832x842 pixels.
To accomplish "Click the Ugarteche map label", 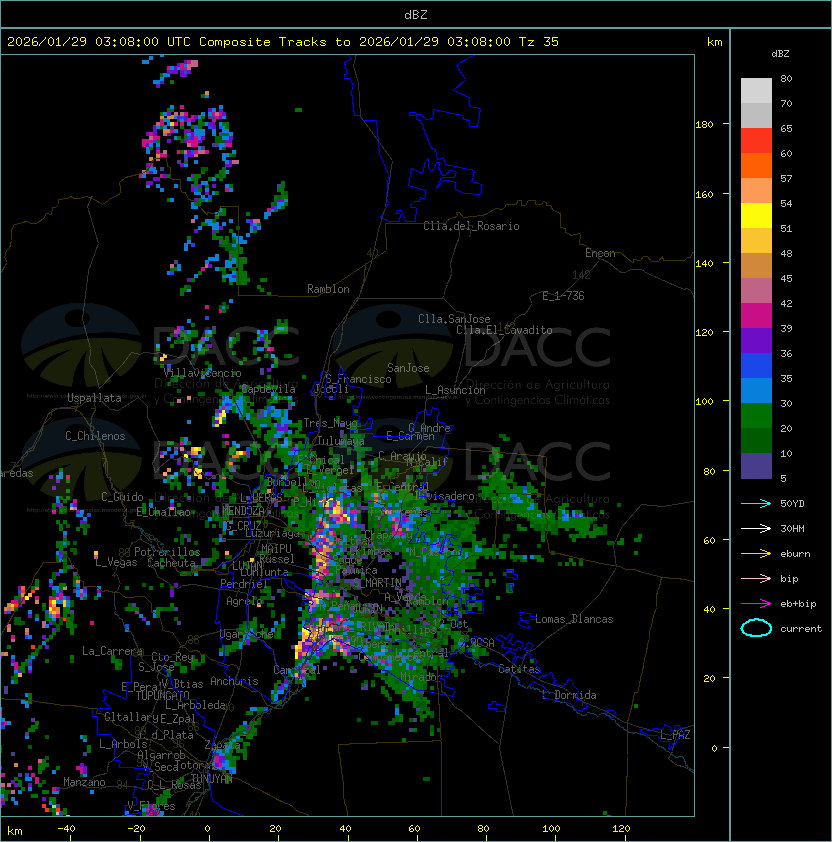I will click(x=247, y=635).
